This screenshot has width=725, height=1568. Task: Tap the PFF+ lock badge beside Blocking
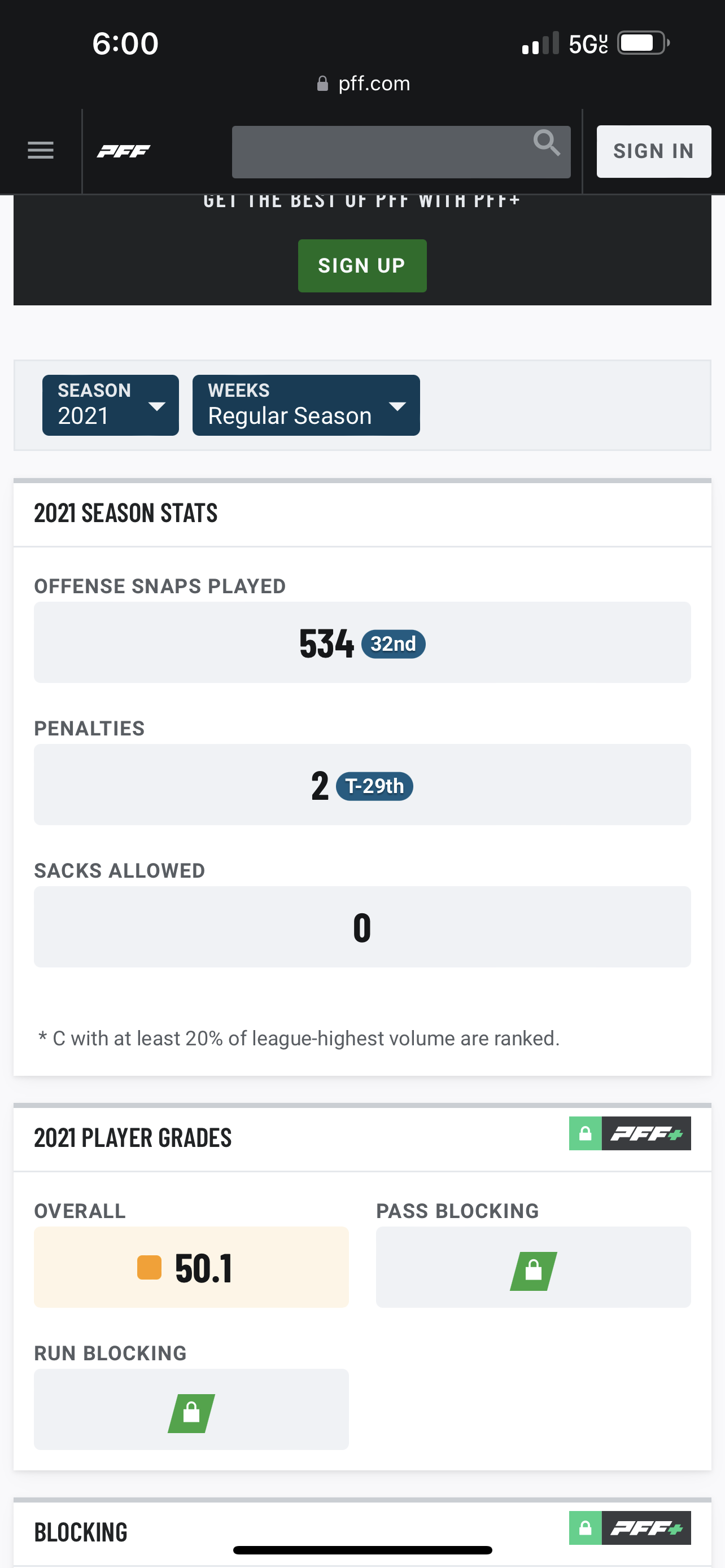pos(630,1528)
